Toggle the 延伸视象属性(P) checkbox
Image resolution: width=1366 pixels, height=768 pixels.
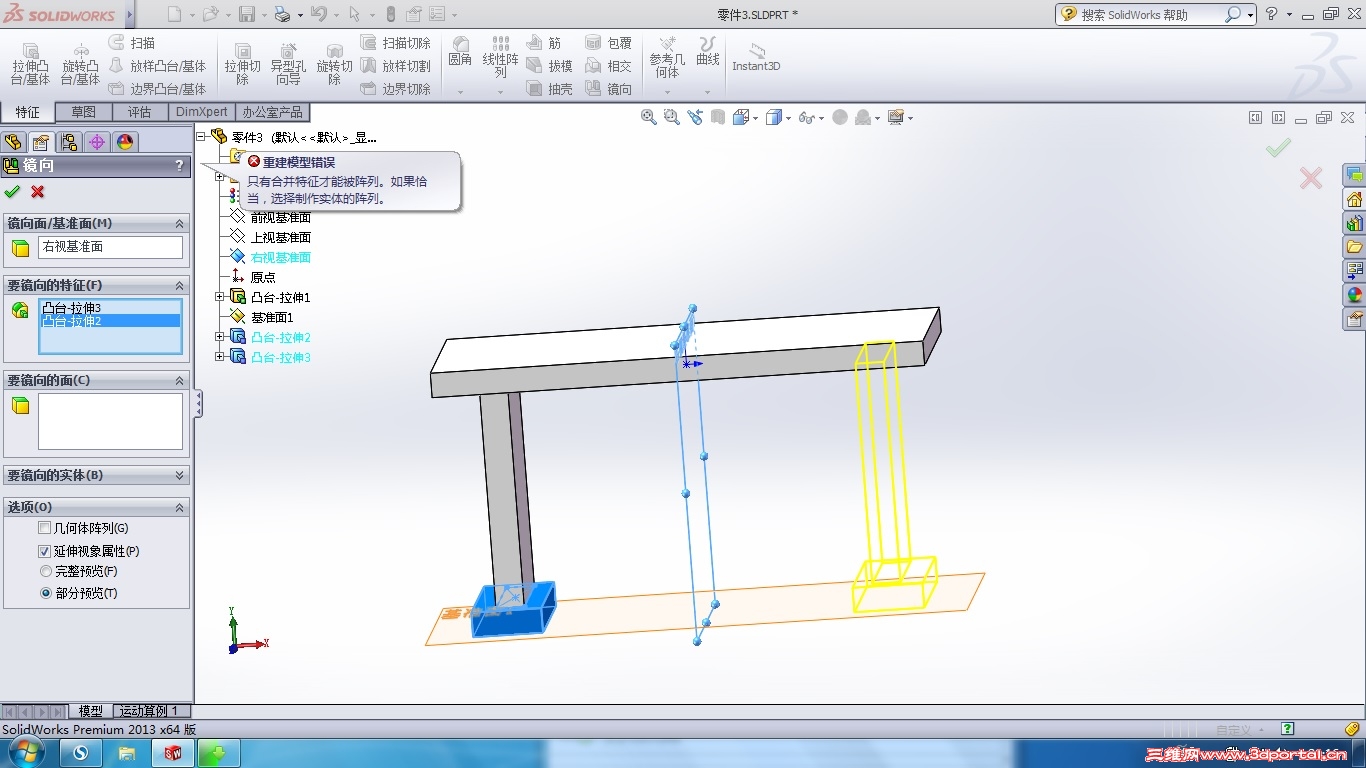point(44,551)
